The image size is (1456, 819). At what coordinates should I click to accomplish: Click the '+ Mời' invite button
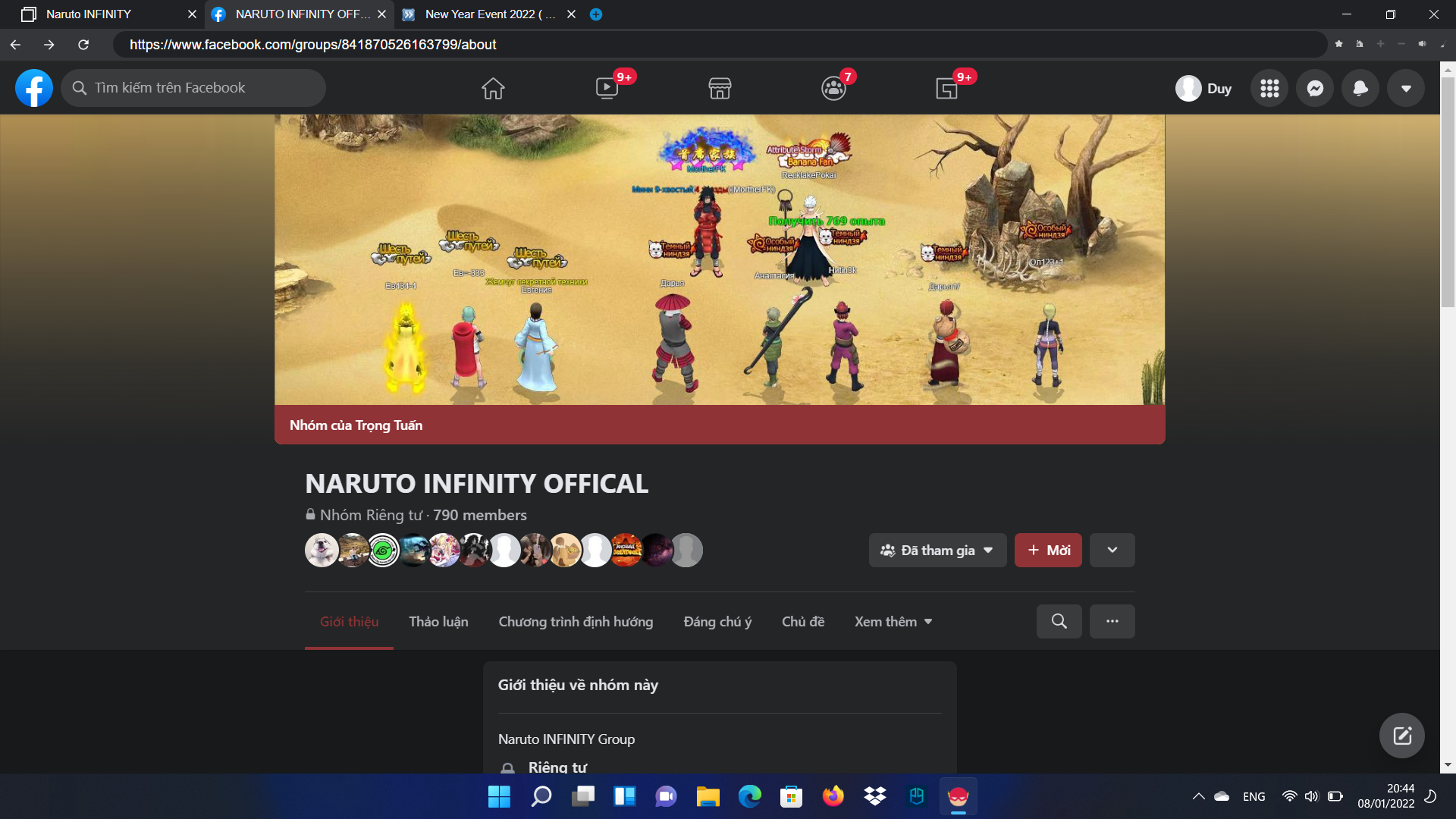pos(1048,550)
